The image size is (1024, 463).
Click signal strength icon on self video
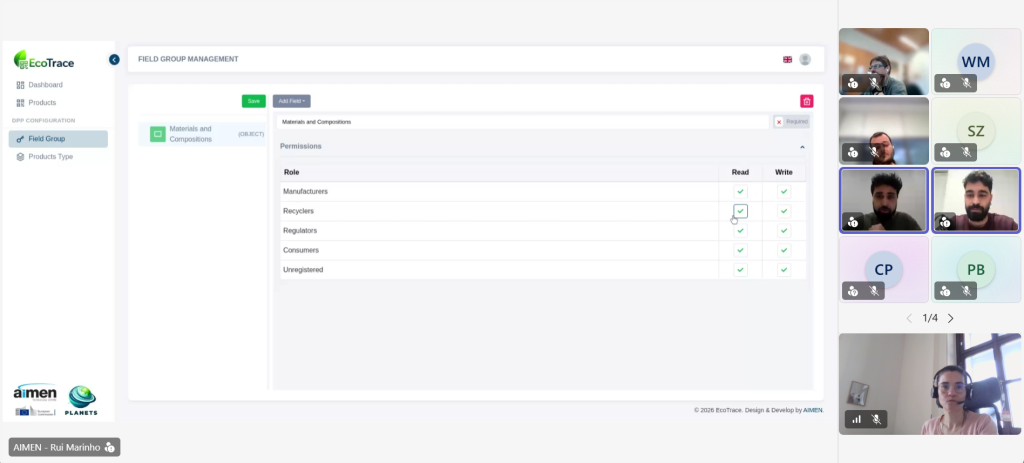coord(856,419)
